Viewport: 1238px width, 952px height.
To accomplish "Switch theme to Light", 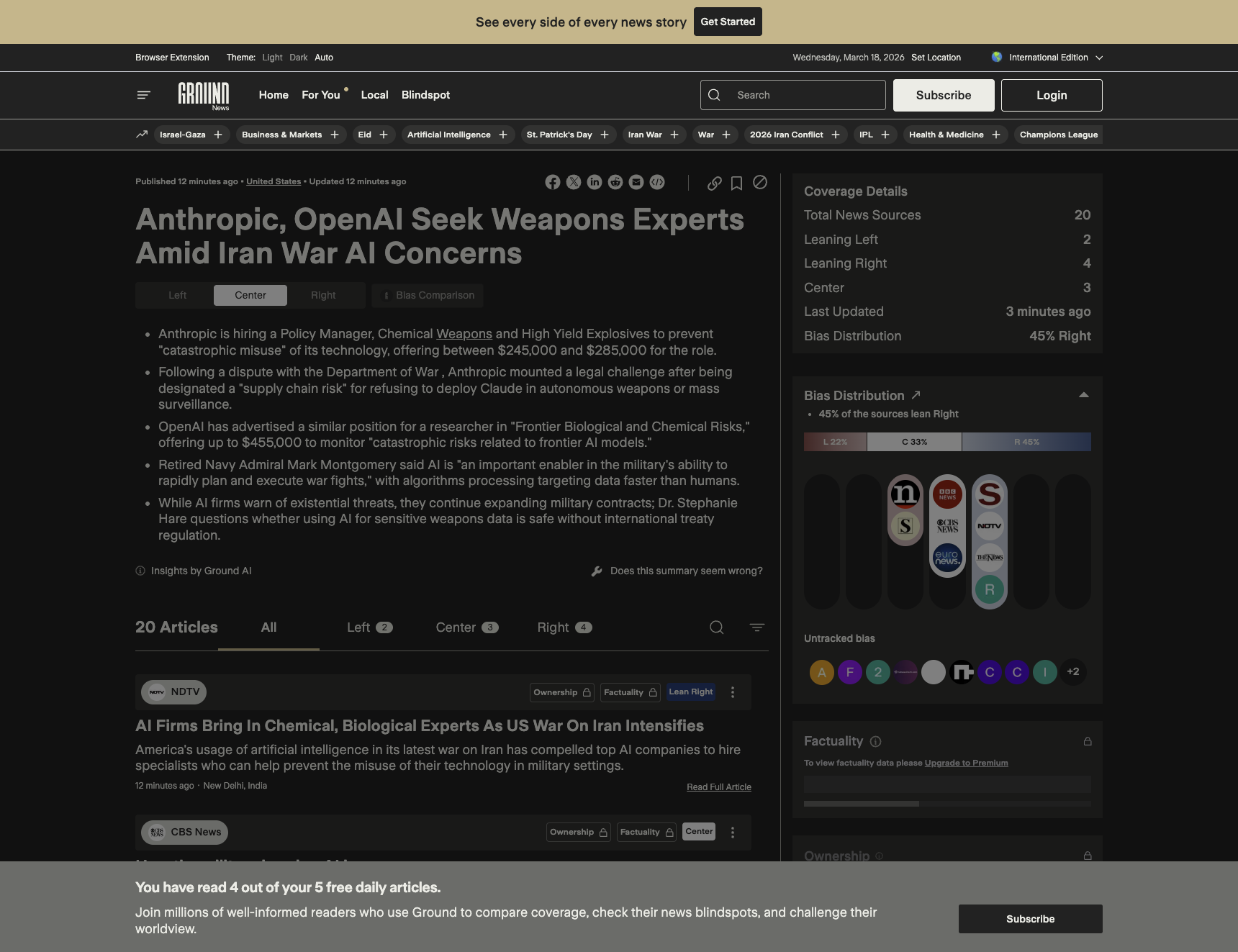I will pyautogui.click(x=272, y=58).
